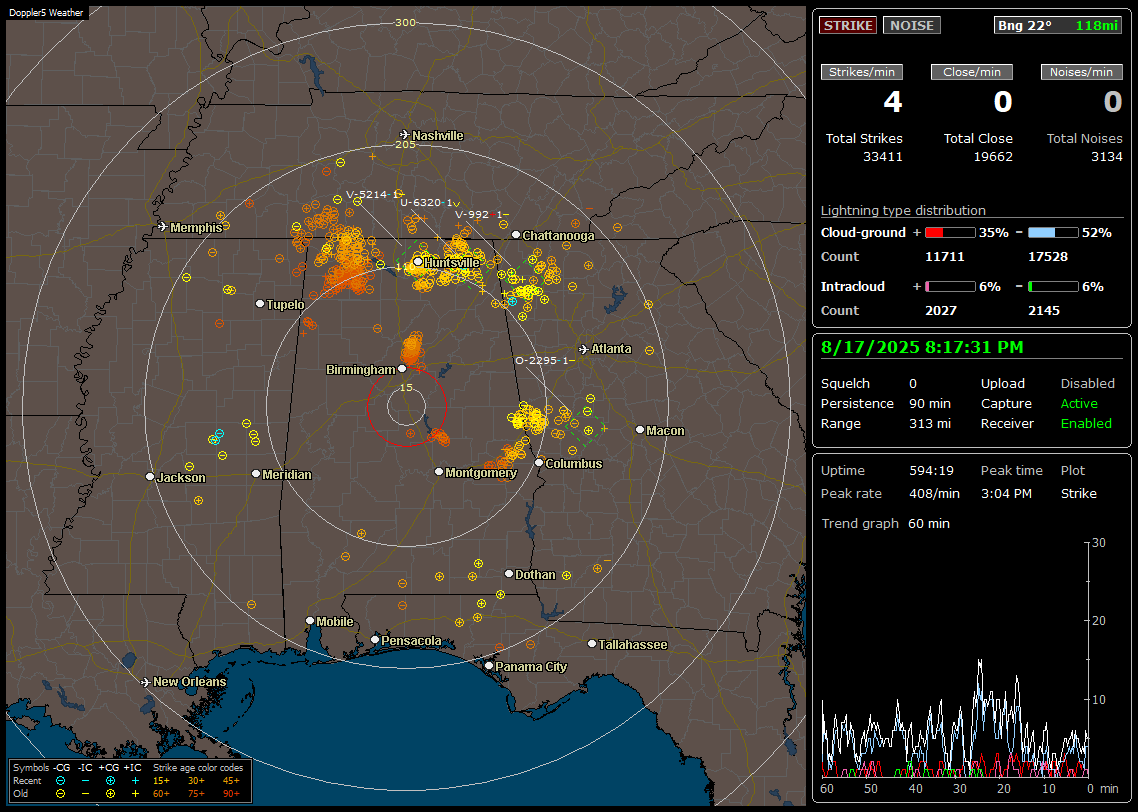Click the 205 range ring label

[405, 144]
